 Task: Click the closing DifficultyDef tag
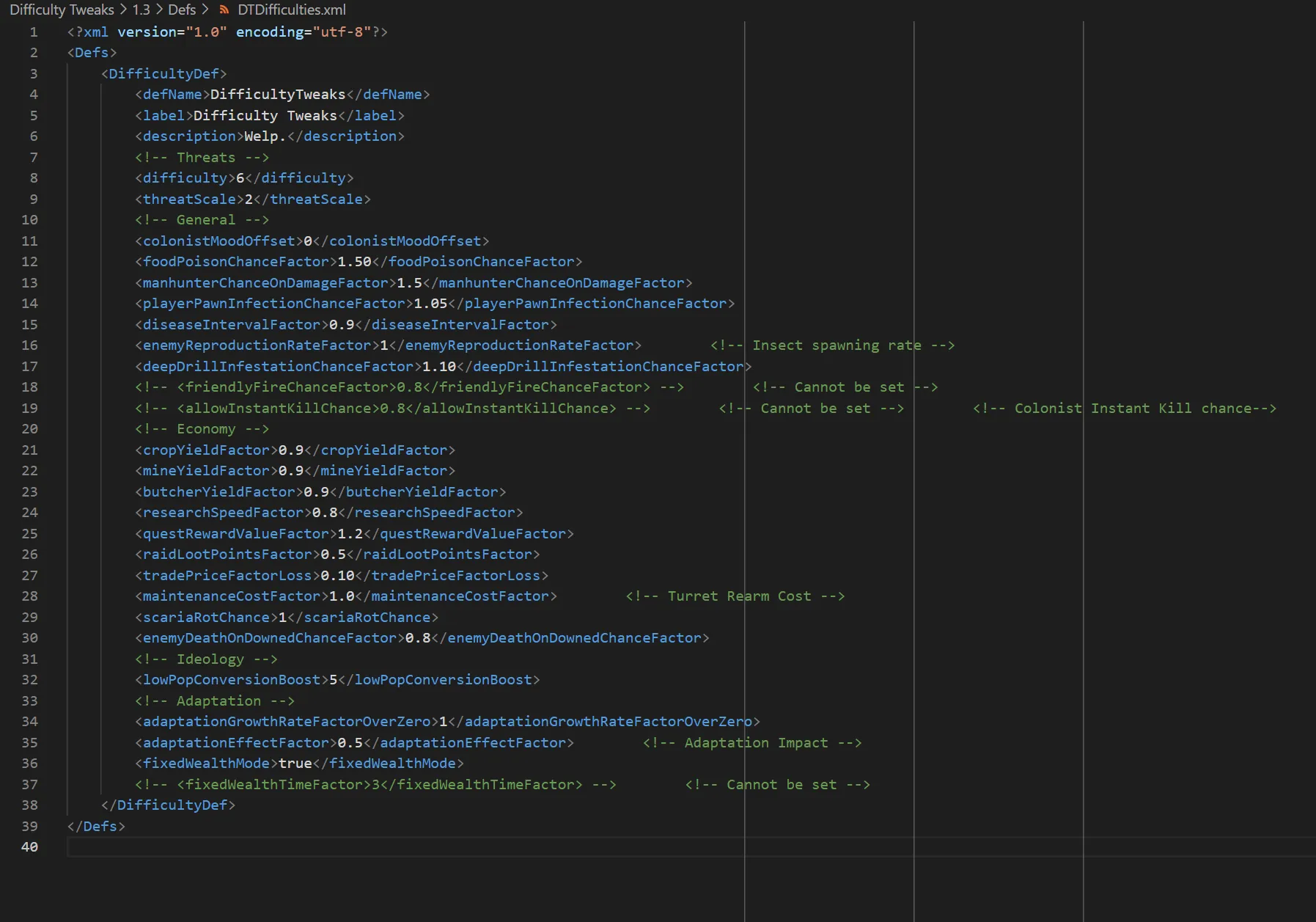pyautogui.click(x=168, y=805)
